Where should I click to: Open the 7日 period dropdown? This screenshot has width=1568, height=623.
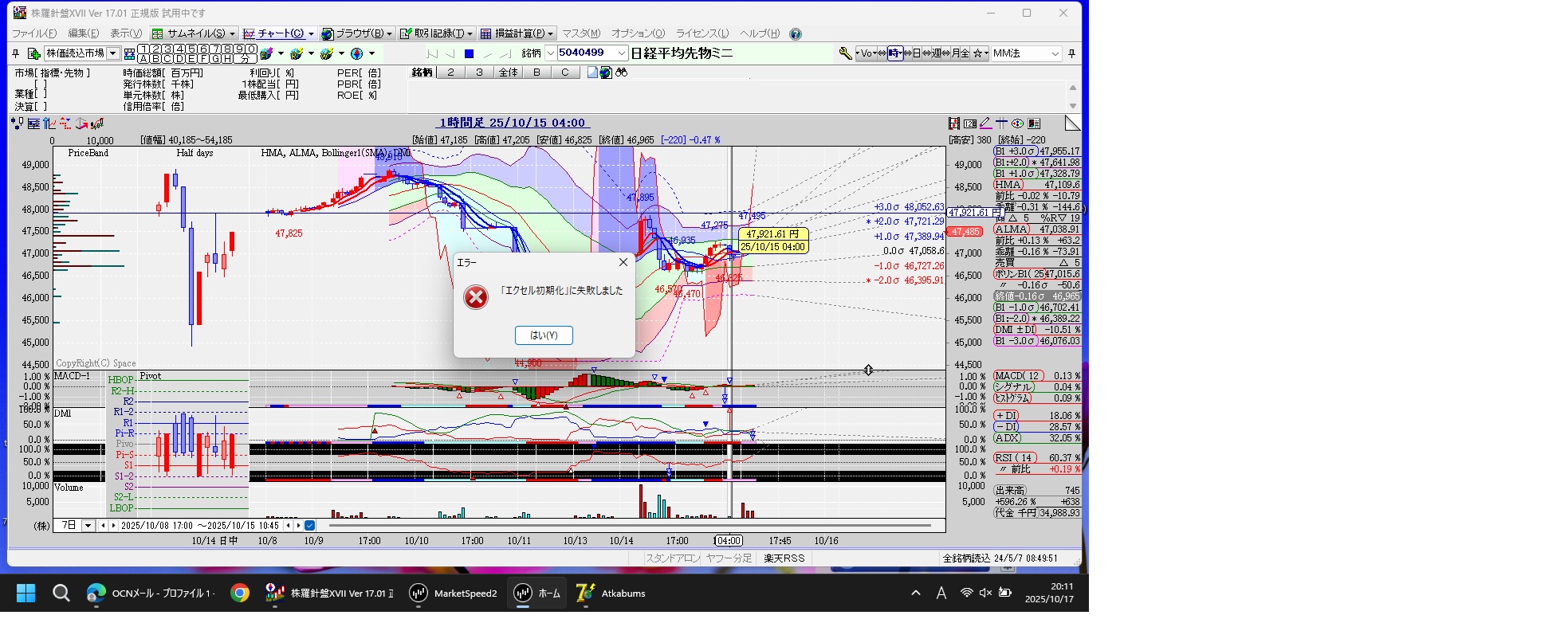click(x=88, y=526)
